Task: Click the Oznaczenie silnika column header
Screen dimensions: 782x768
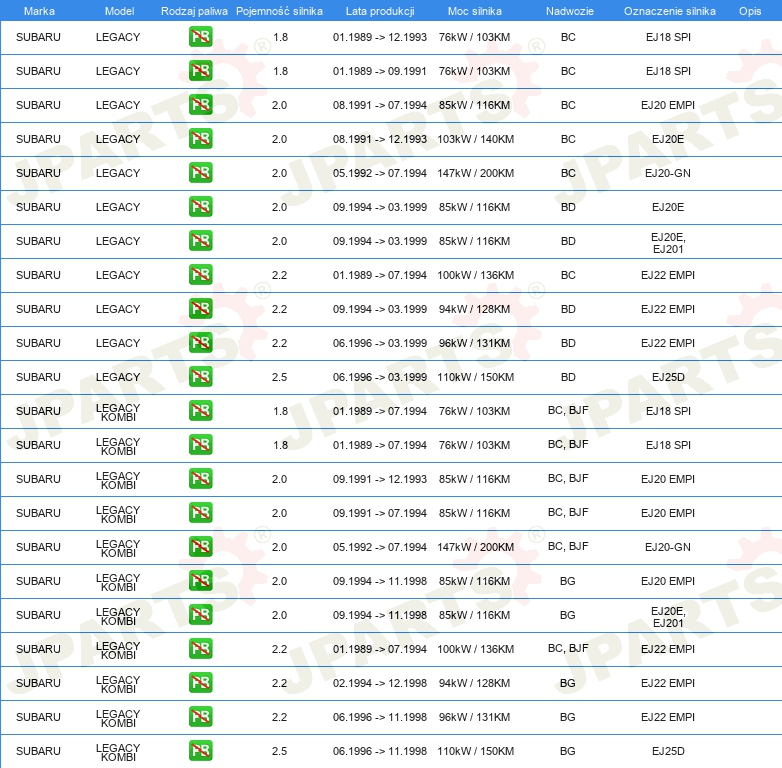Action: (x=670, y=11)
